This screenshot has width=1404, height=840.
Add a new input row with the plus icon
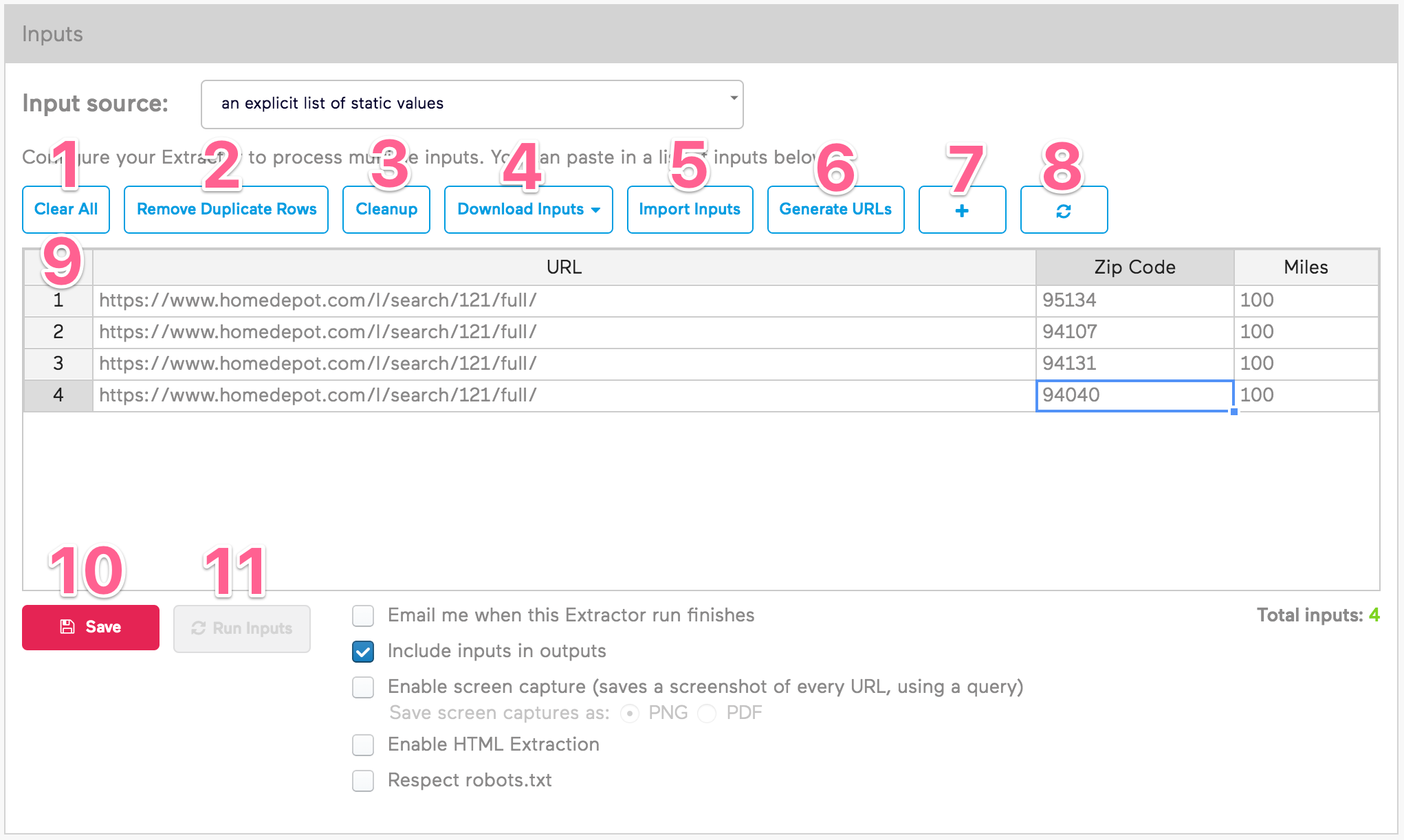(x=961, y=210)
